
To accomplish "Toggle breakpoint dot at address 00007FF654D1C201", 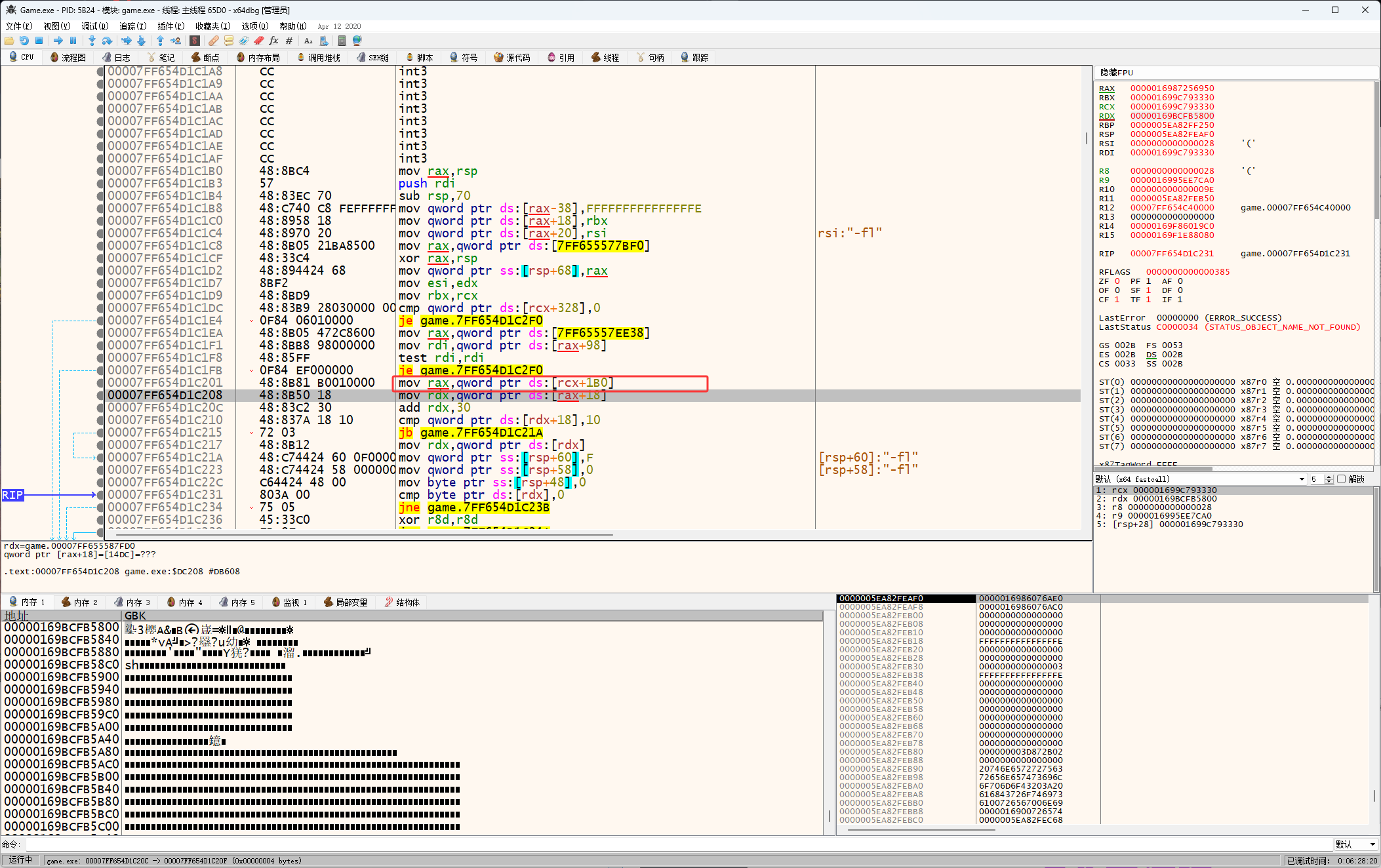I will 100,383.
